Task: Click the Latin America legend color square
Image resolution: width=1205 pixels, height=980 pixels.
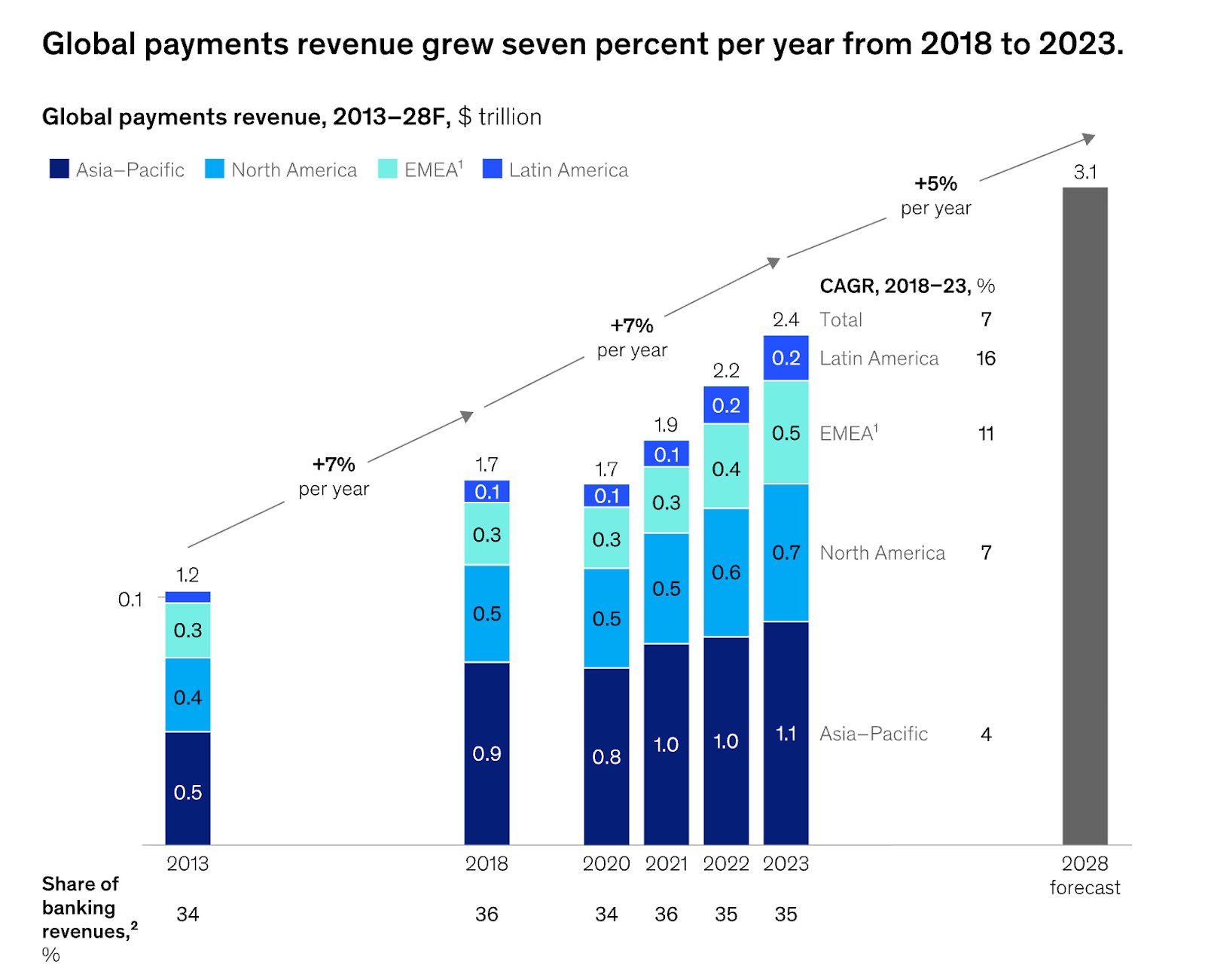Action: click(492, 169)
